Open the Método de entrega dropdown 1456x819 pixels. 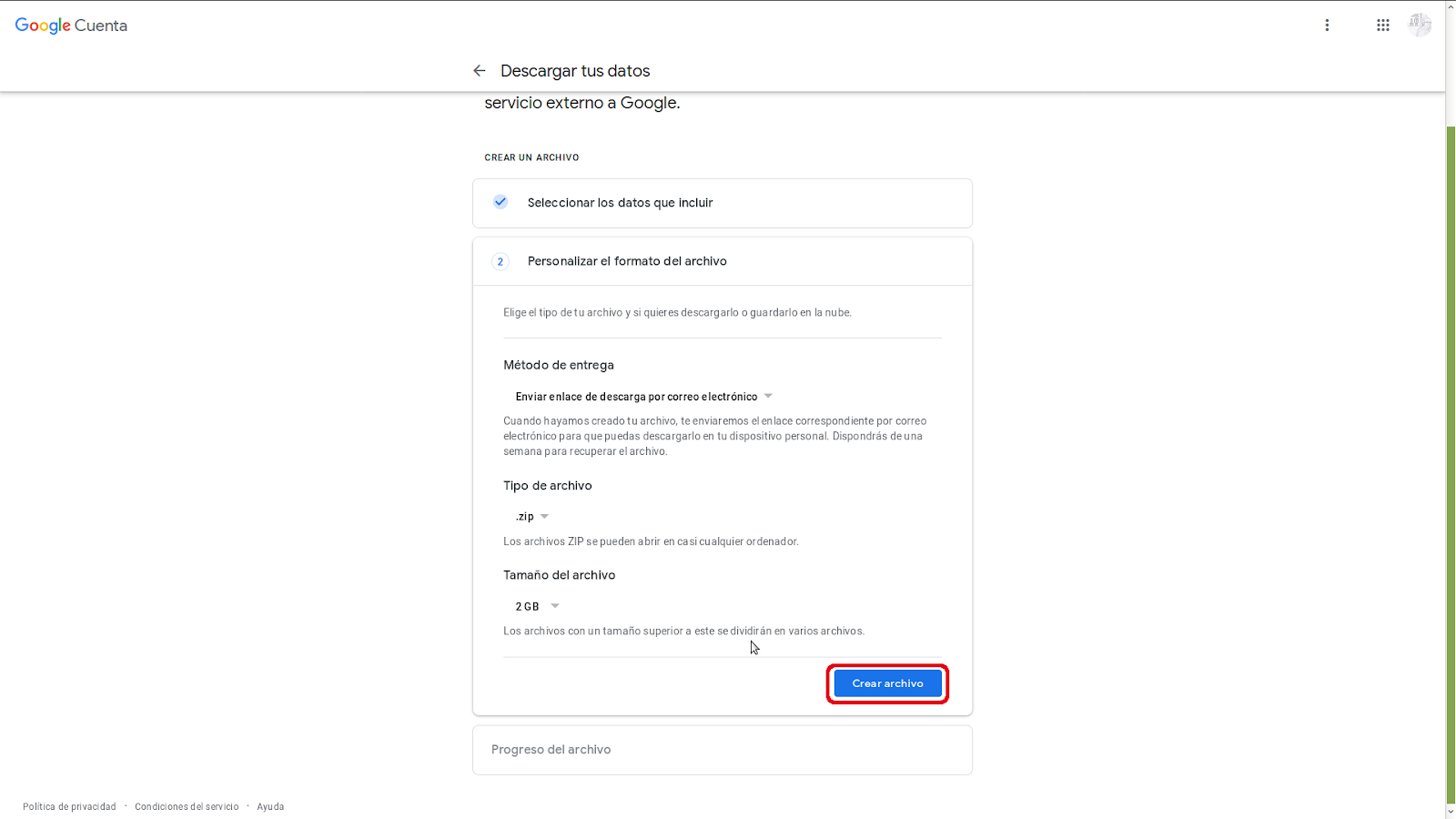(x=637, y=396)
